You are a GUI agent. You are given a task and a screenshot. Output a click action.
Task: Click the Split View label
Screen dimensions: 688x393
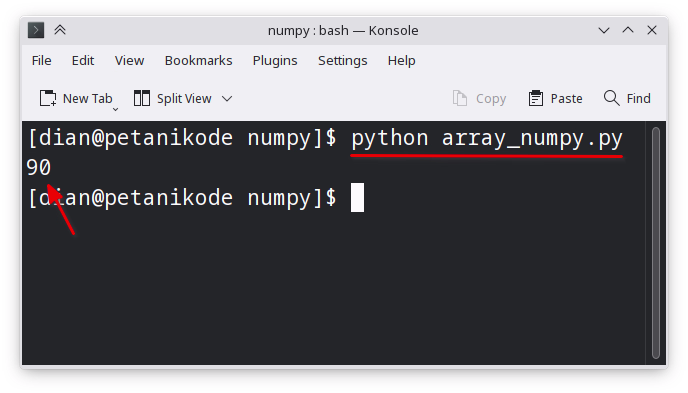click(184, 99)
